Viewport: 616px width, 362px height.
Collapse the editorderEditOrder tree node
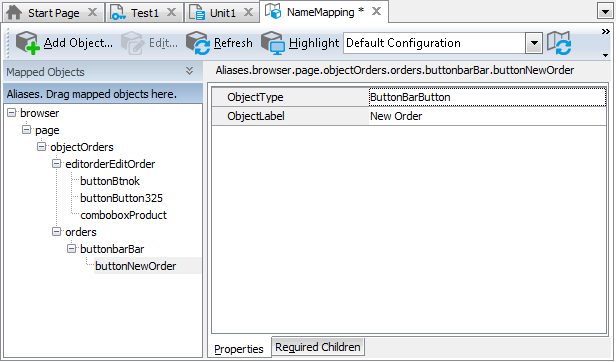(x=57, y=164)
